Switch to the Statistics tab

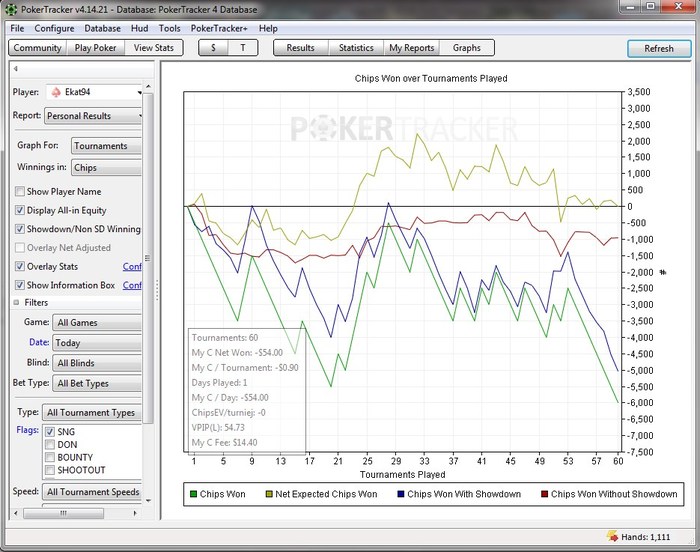[356, 48]
